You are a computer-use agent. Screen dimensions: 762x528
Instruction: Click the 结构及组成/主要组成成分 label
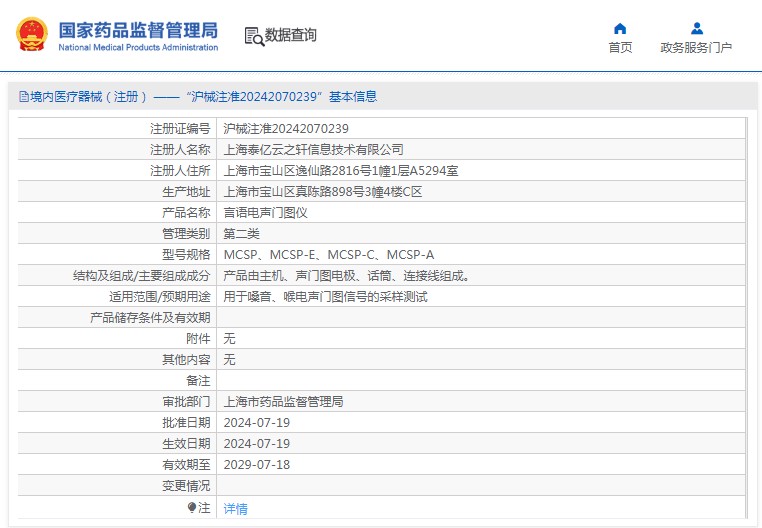(141, 276)
